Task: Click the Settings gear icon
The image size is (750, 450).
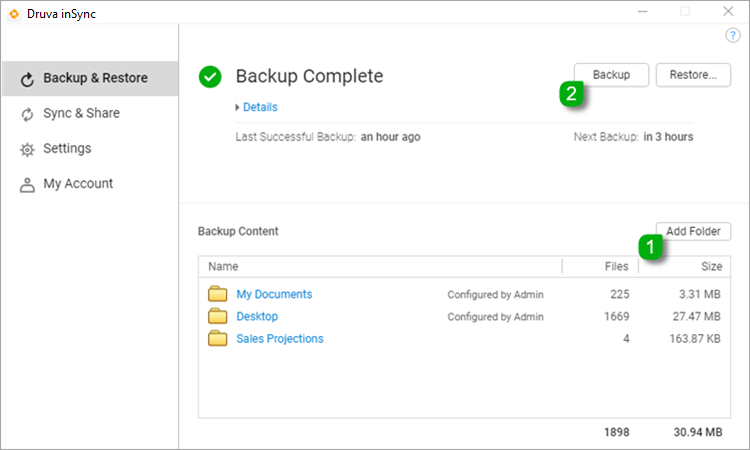Action: pyautogui.click(x=27, y=150)
